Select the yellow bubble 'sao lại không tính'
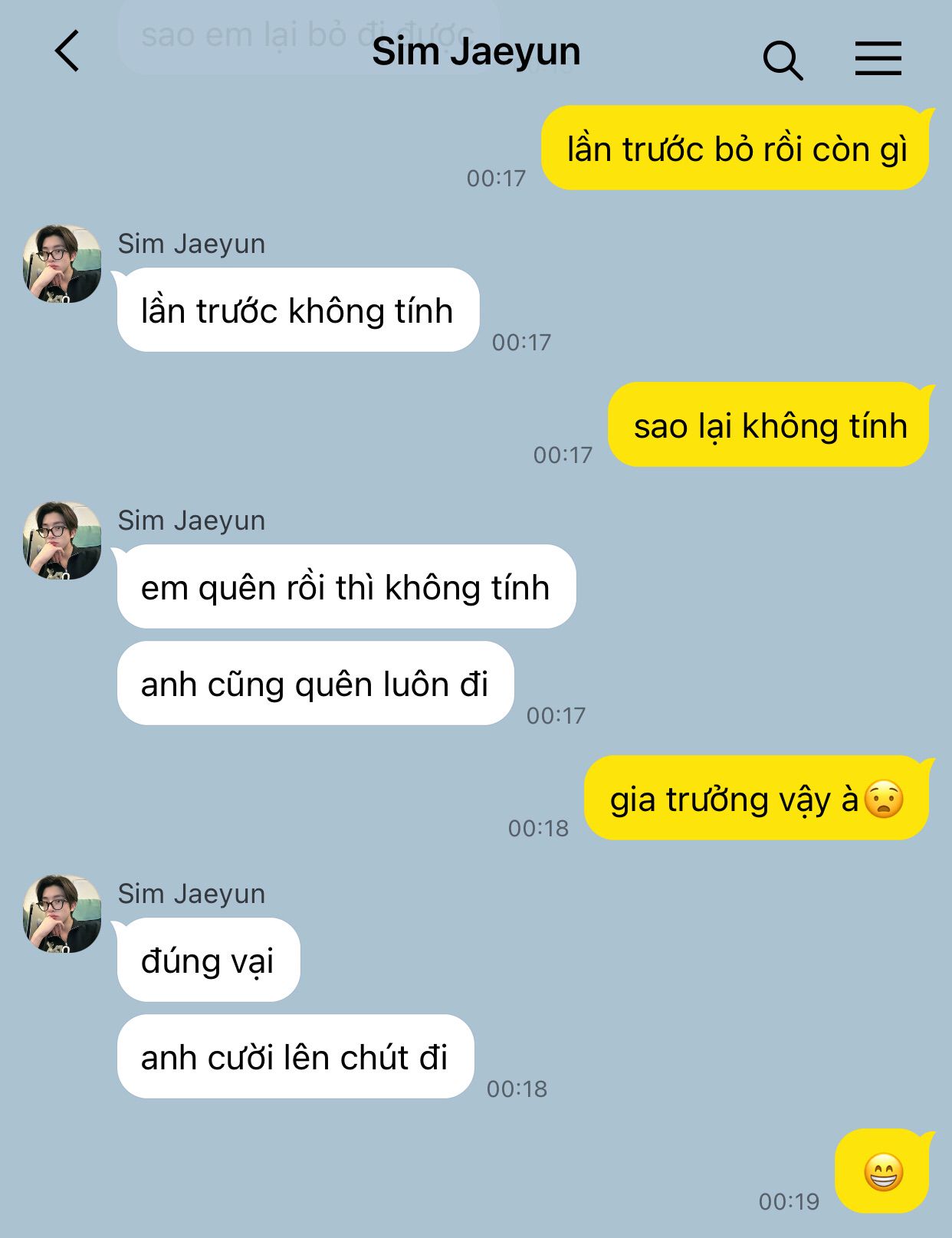 770,425
